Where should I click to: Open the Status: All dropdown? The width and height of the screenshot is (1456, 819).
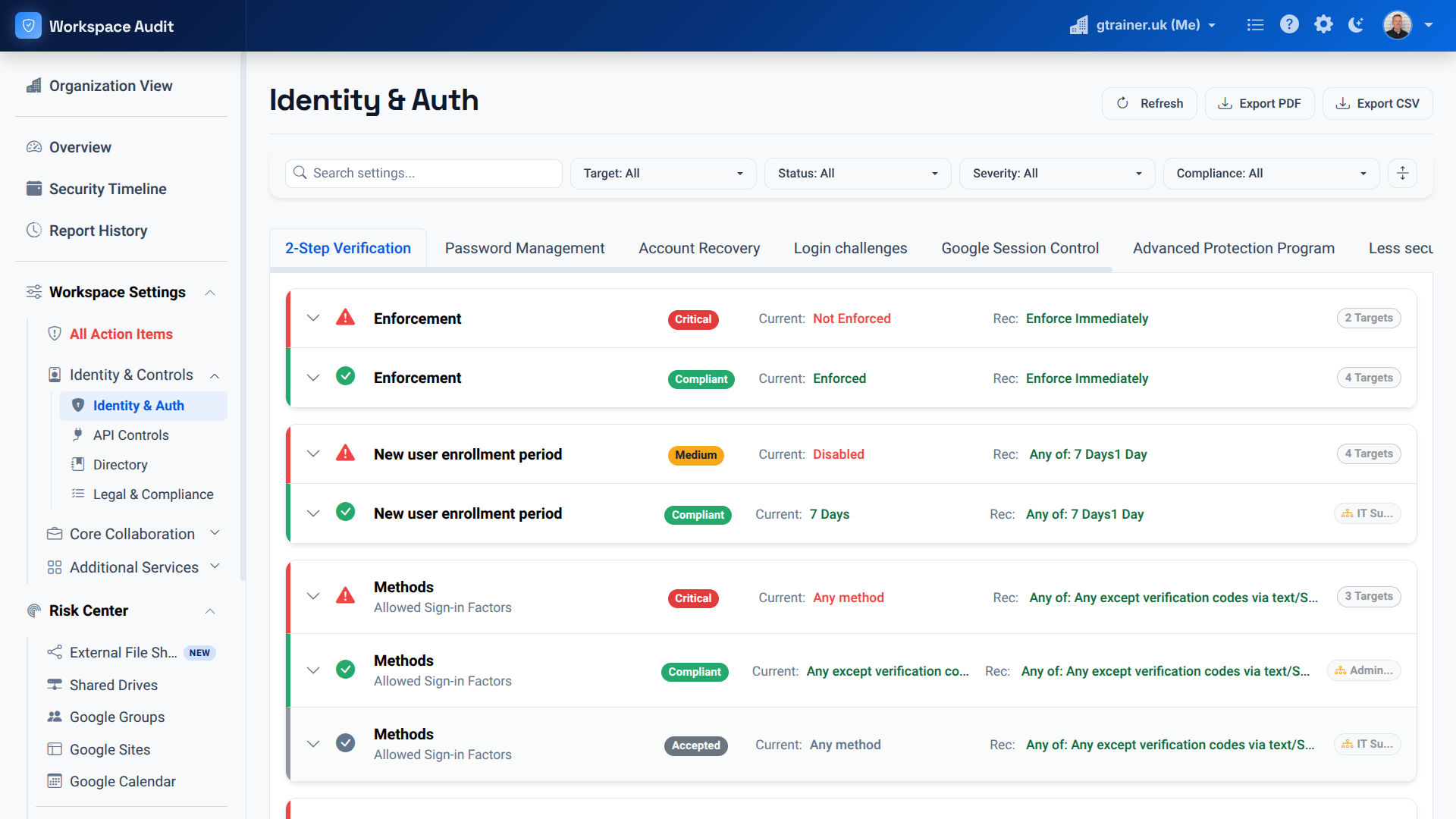[858, 173]
